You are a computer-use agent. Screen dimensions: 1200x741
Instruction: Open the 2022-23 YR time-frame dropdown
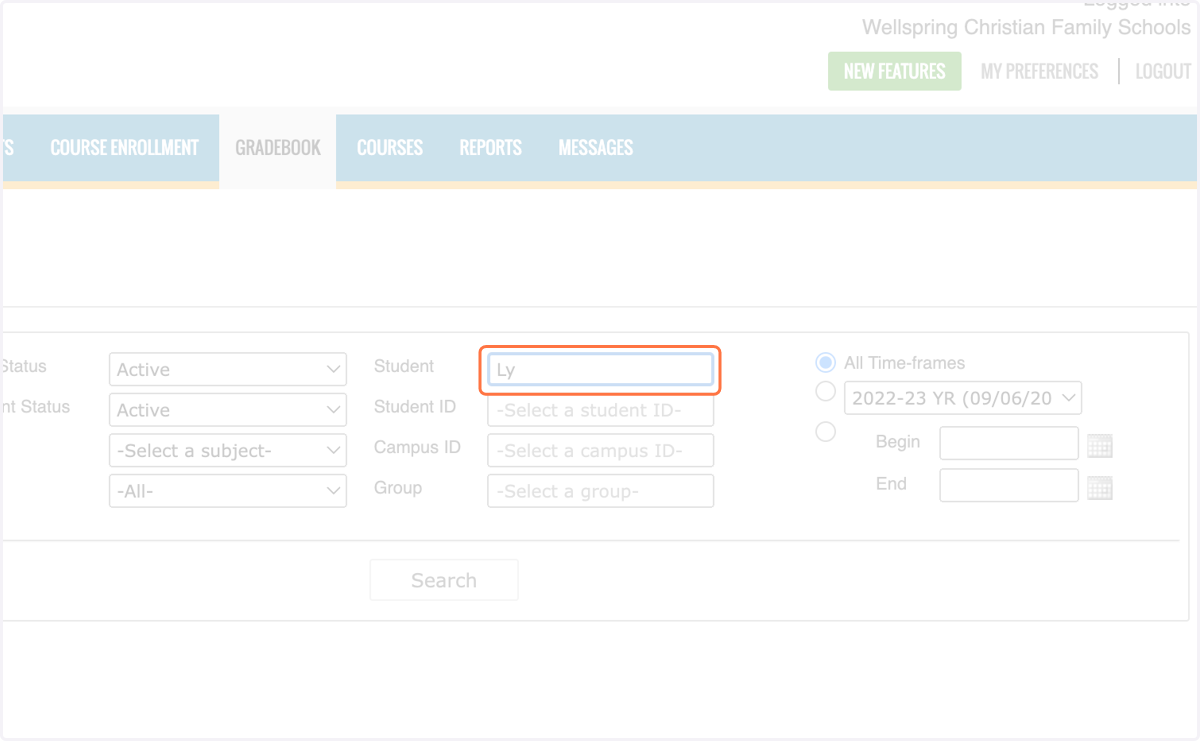[x=963, y=398]
